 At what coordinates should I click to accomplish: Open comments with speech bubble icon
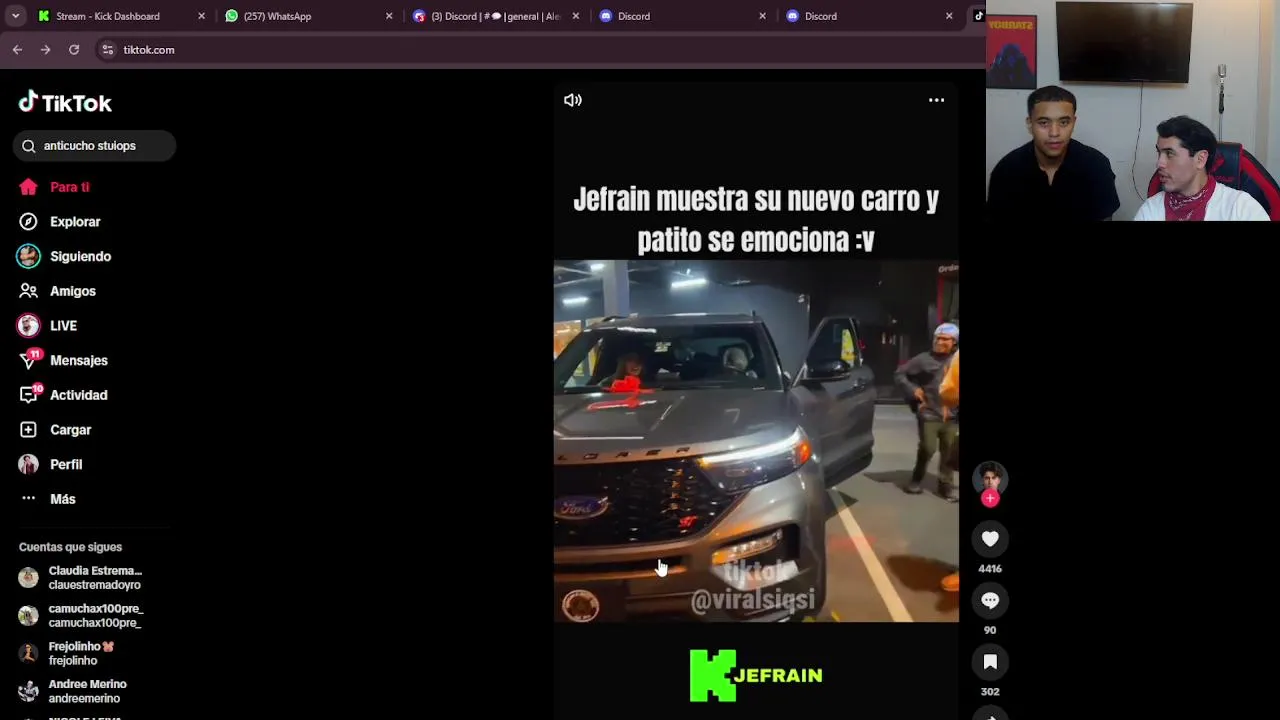coord(990,600)
